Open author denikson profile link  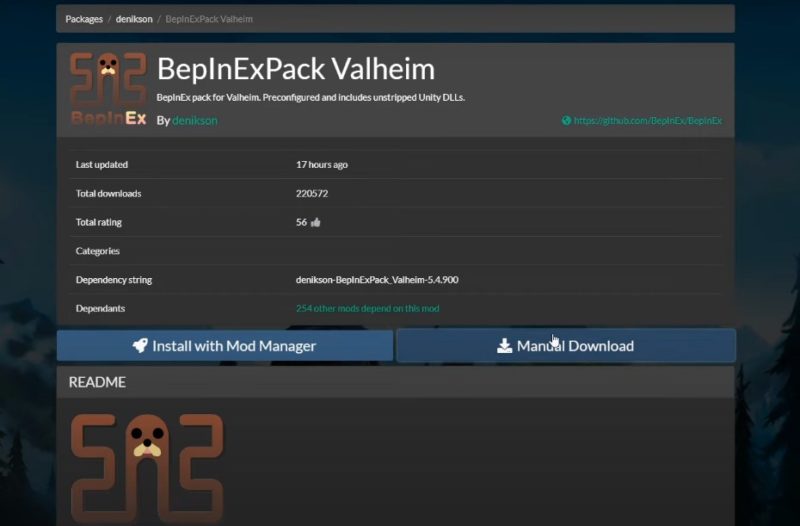click(x=195, y=120)
